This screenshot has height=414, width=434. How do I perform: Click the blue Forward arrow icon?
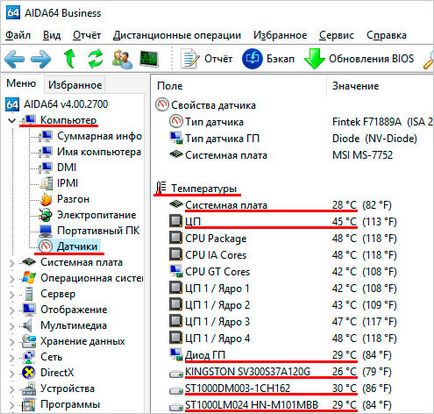[x=41, y=59]
